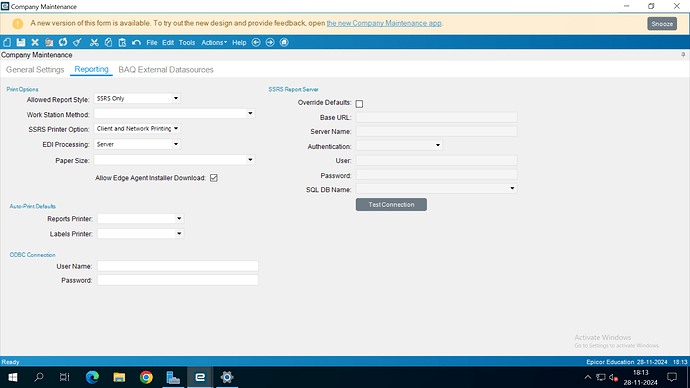Click the Attachments toolbar icon

[49, 42]
